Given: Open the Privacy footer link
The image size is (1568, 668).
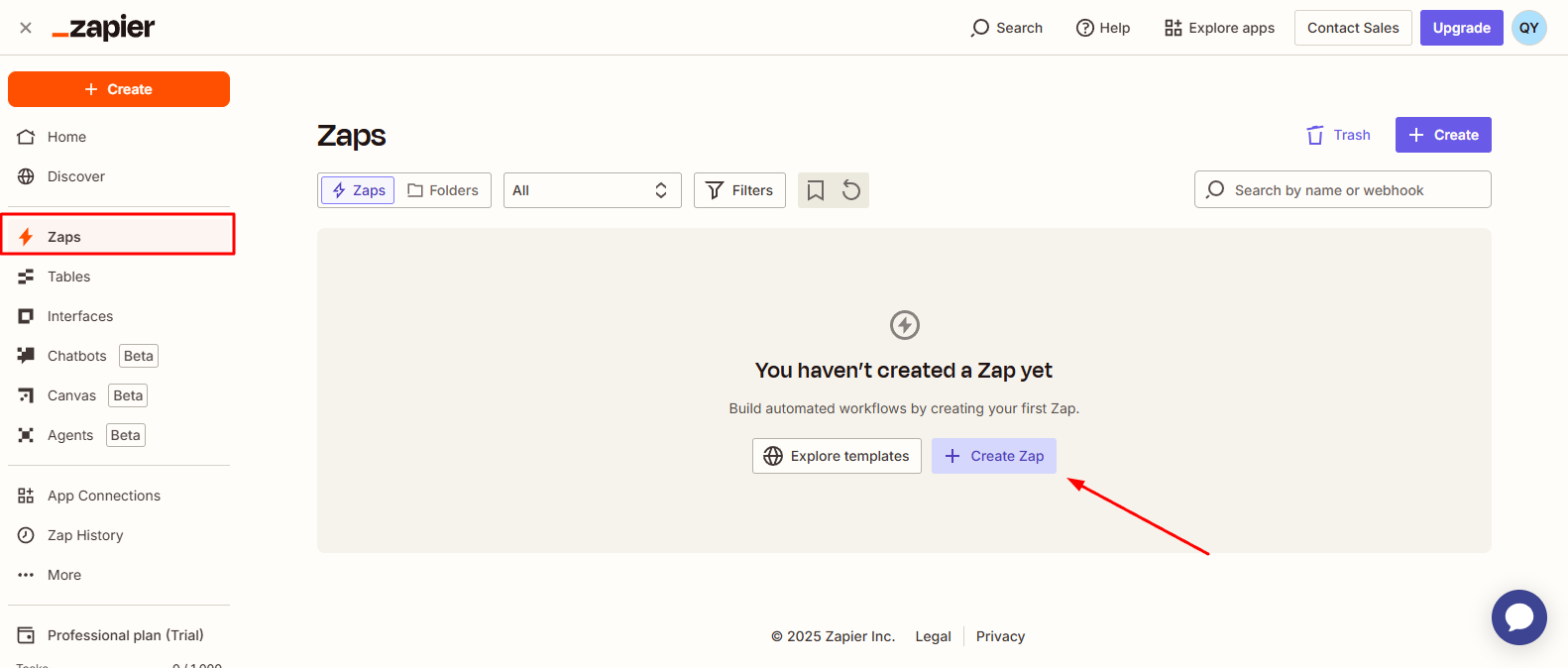Looking at the screenshot, I should click(x=1000, y=636).
